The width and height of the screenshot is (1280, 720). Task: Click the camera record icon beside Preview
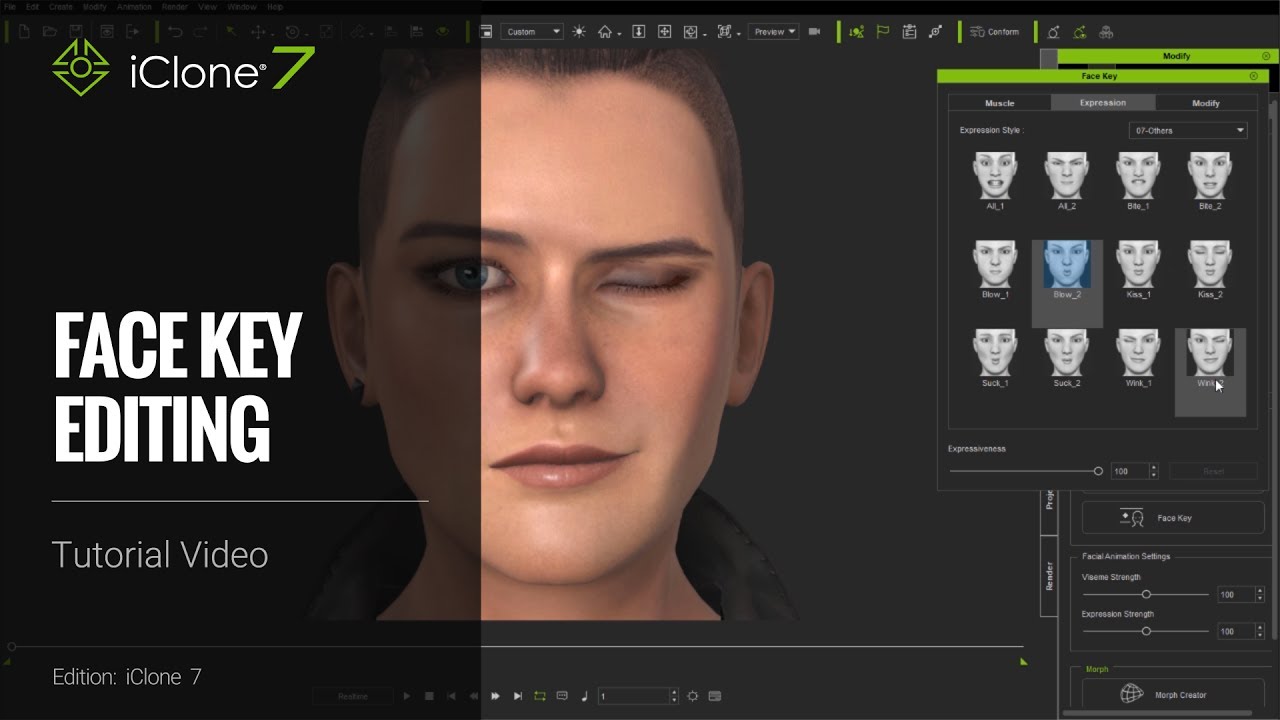(814, 32)
